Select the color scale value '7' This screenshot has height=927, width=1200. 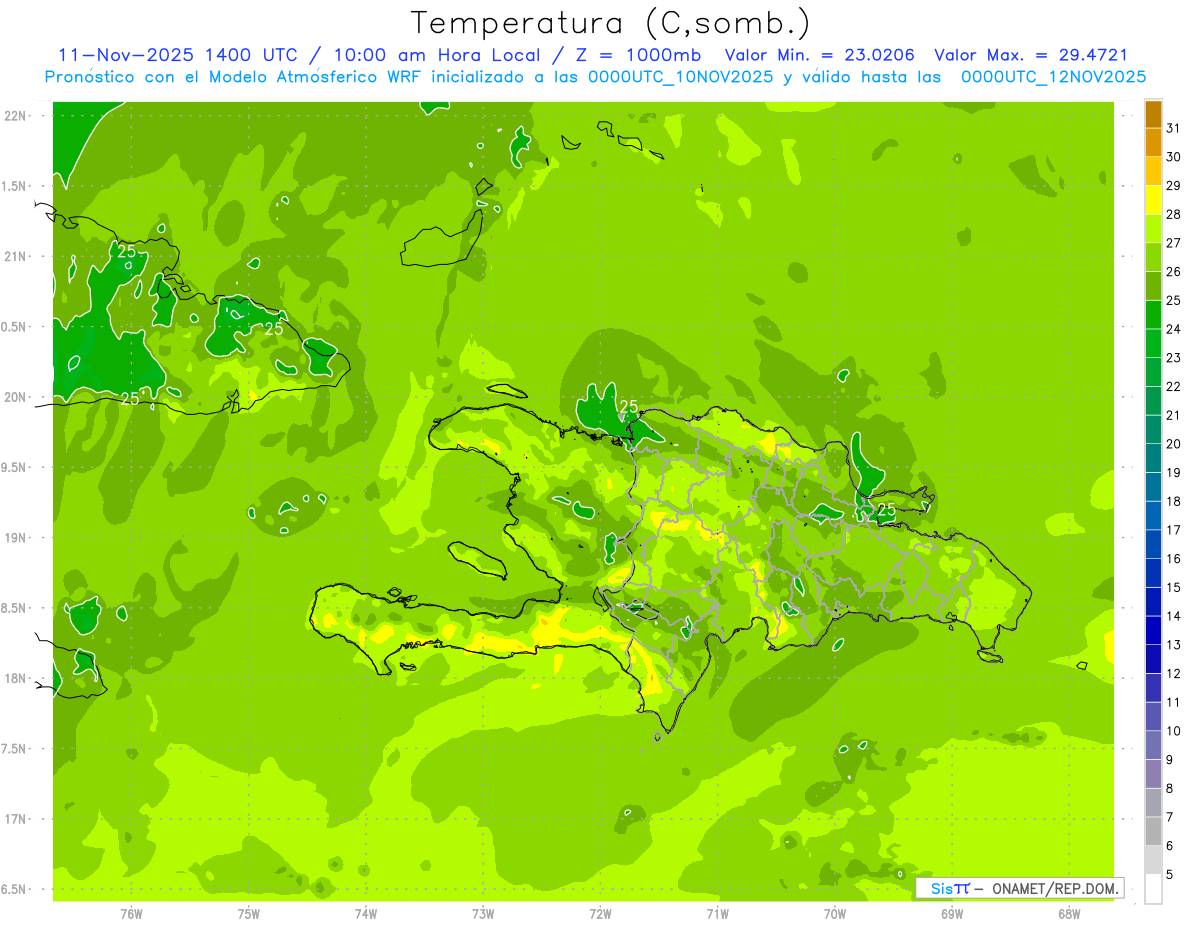coord(1170,818)
